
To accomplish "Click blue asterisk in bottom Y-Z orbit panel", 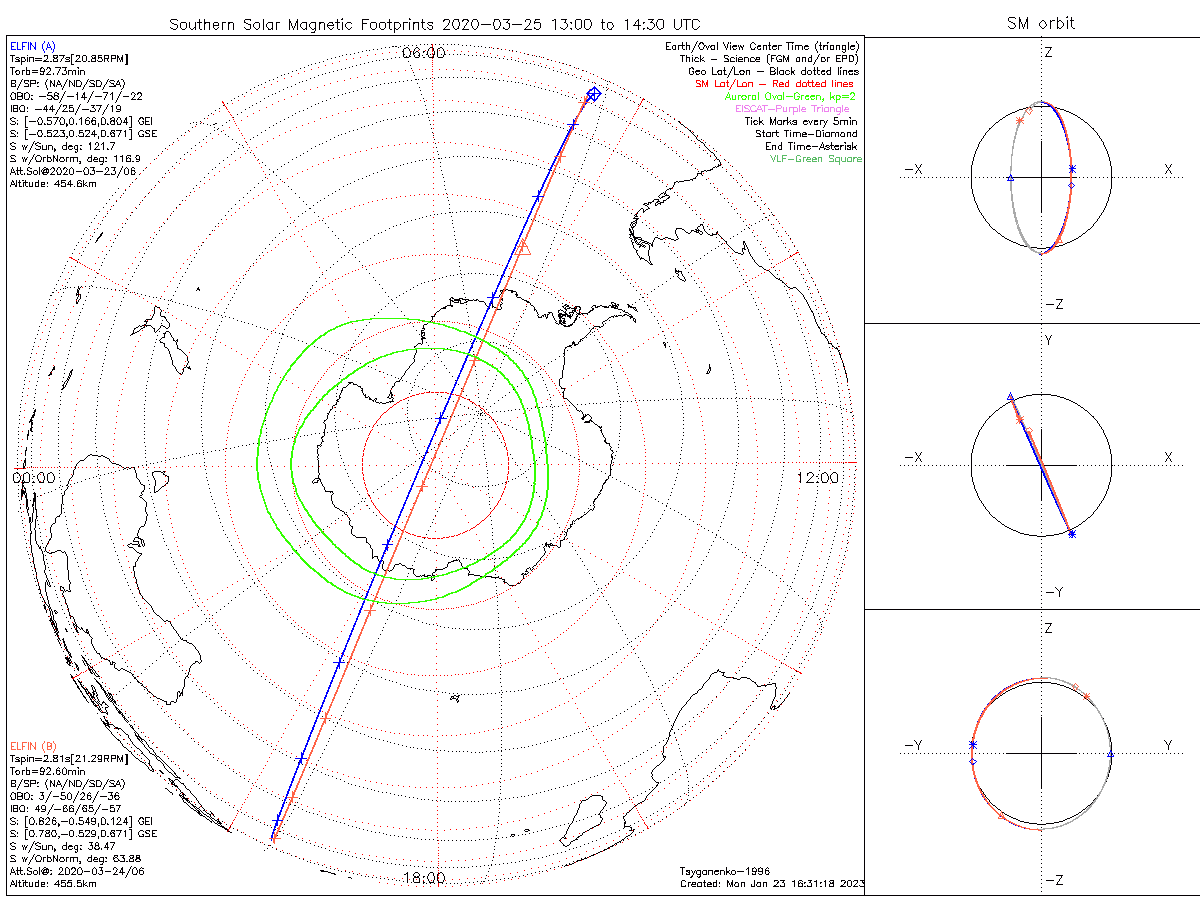I will [x=972, y=744].
